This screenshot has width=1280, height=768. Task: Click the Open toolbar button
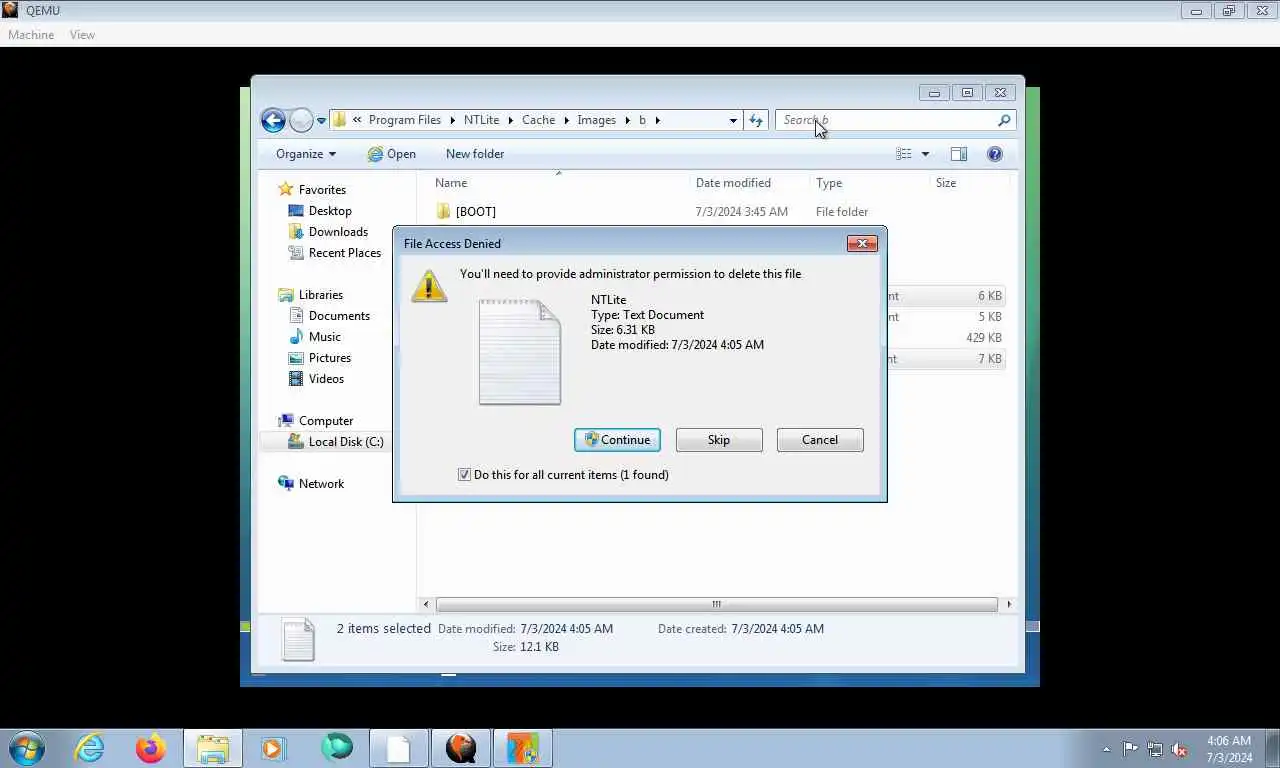point(391,154)
